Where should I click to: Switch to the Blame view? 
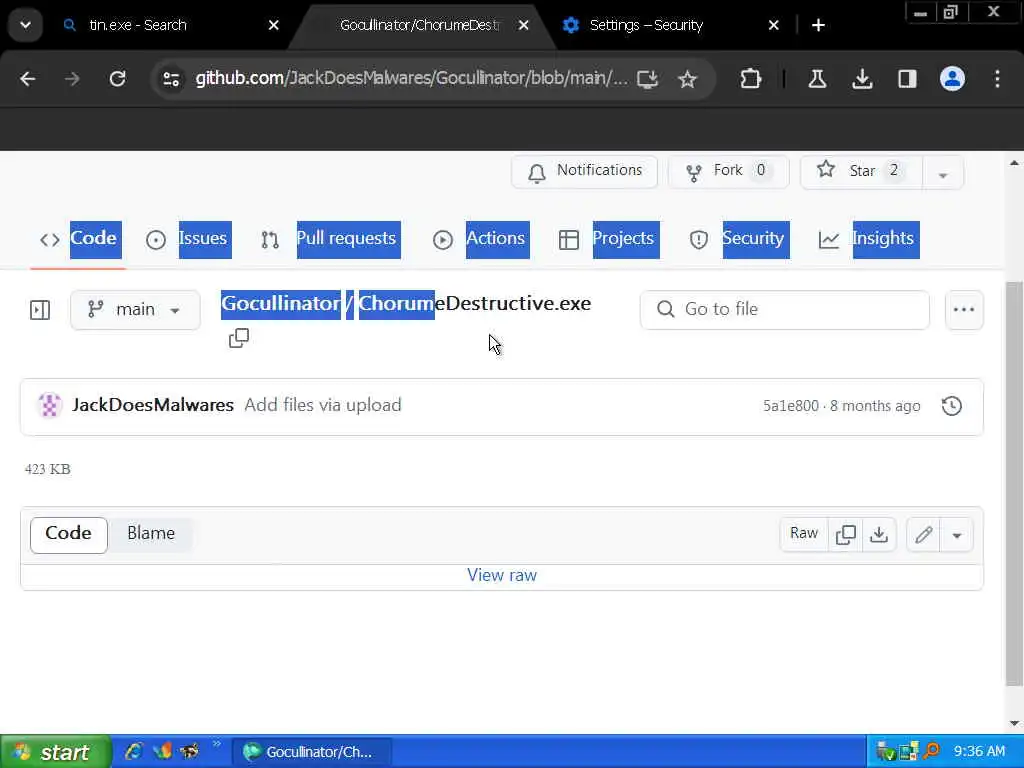[151, 535]
